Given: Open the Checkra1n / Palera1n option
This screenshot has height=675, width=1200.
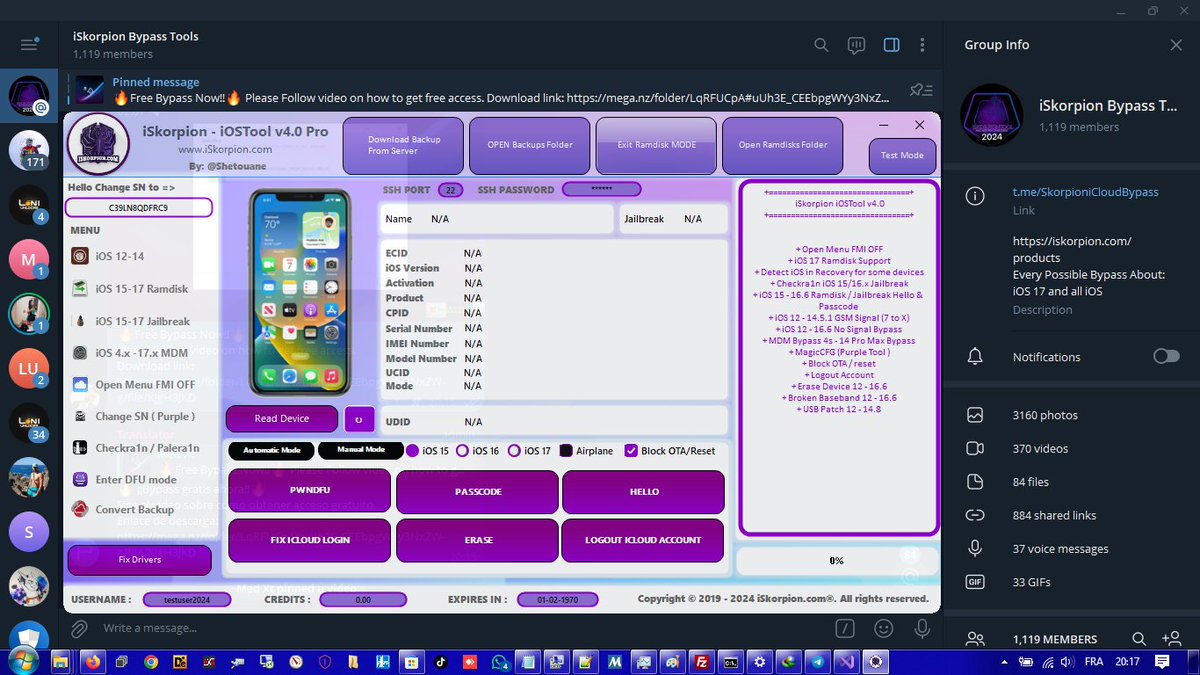Looking at the screenshot, I should coord(135,449).
